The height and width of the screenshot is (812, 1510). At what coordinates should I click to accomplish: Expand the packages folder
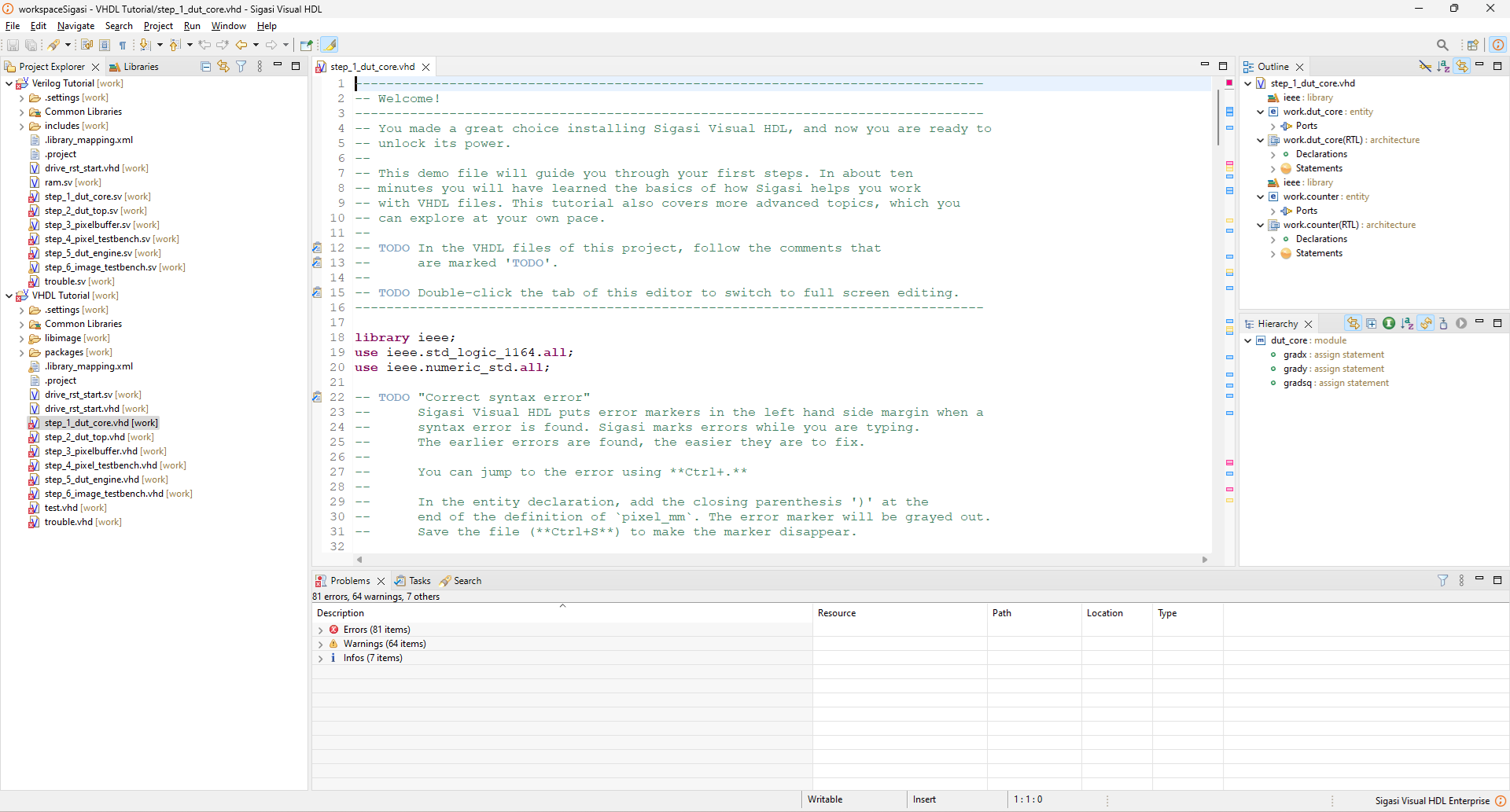21,353
